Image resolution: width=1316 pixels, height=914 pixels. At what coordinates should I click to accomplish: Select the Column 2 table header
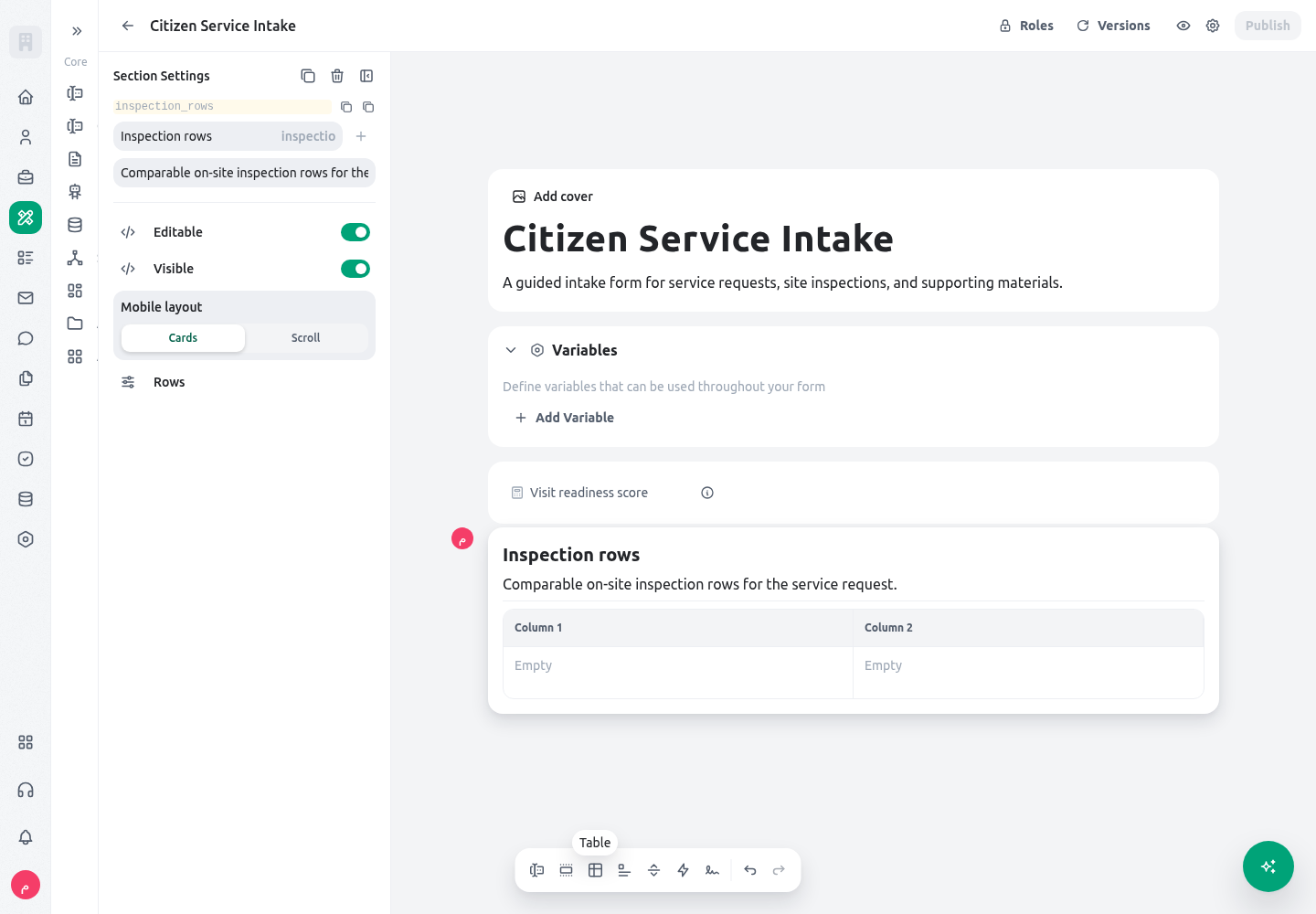point(1028,628)
